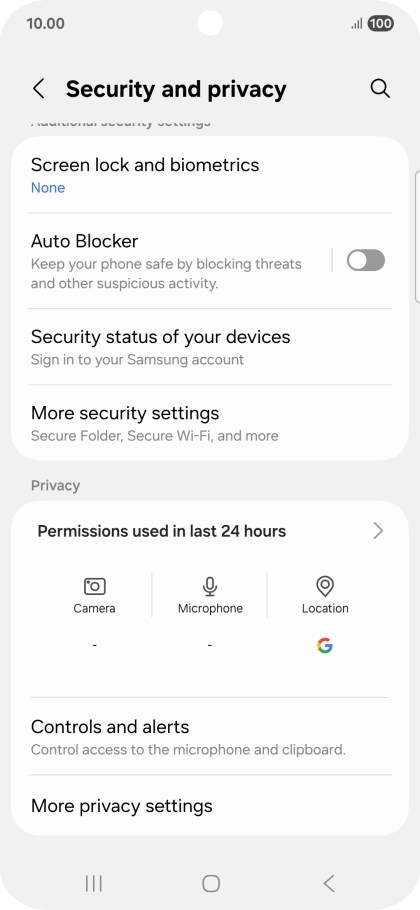Tap the blue None status link
Image resolution: width=420 pixels, height=910 pixels.
pos(48,187)
